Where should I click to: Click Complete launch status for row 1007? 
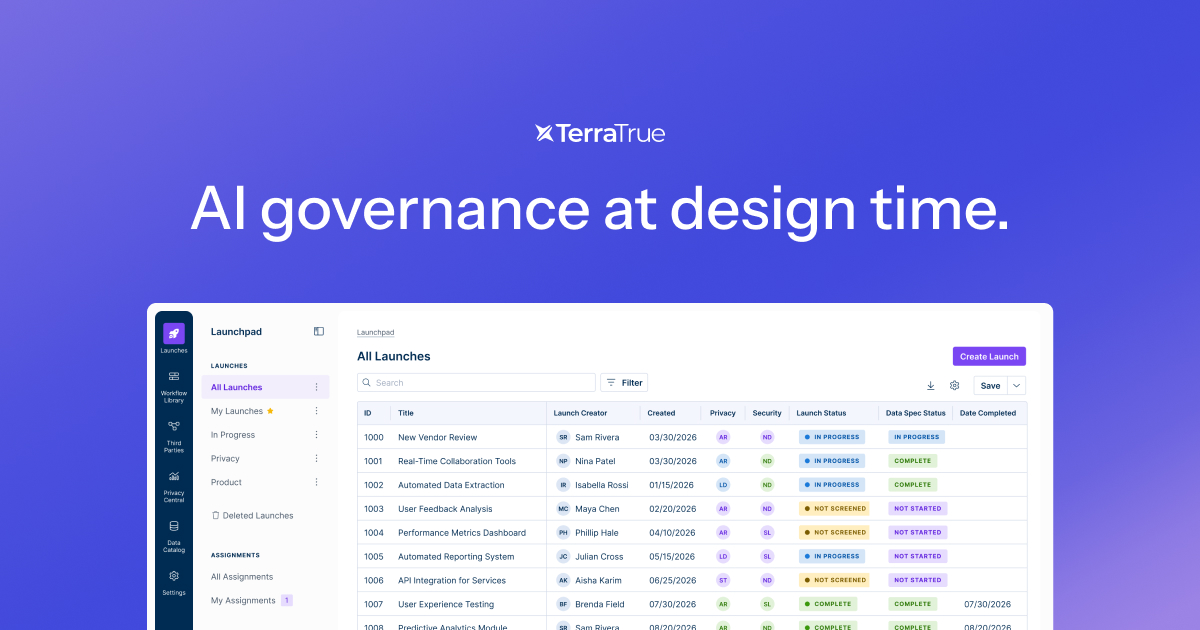(828, 605)
